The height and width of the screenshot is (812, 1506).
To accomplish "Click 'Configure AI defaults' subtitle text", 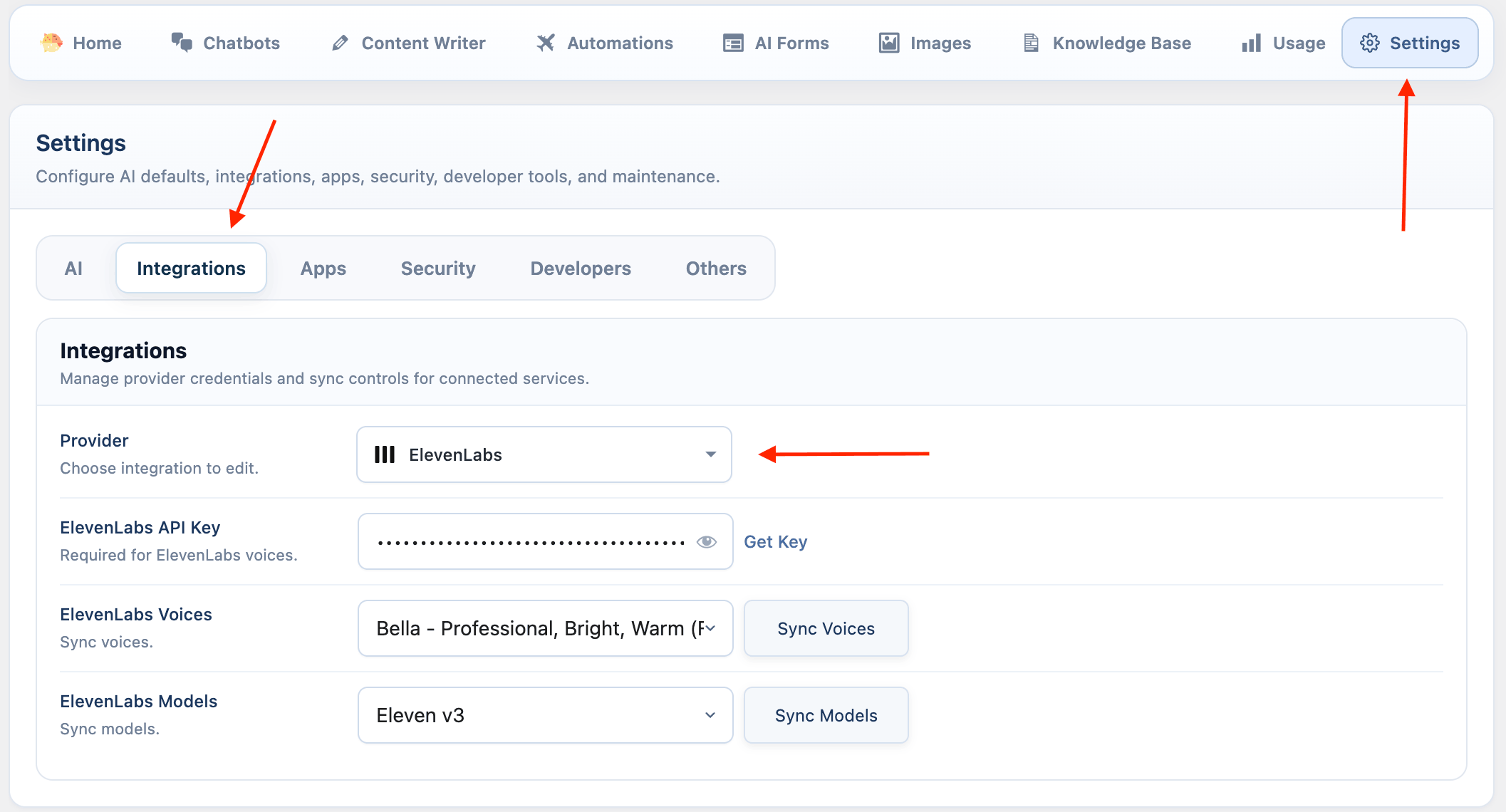I will point(378,177).
